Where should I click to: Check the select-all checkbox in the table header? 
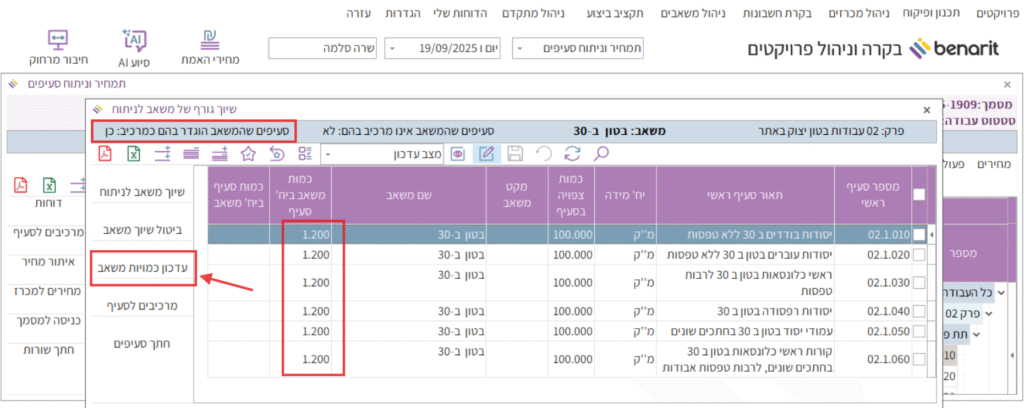tap(918, 196)
